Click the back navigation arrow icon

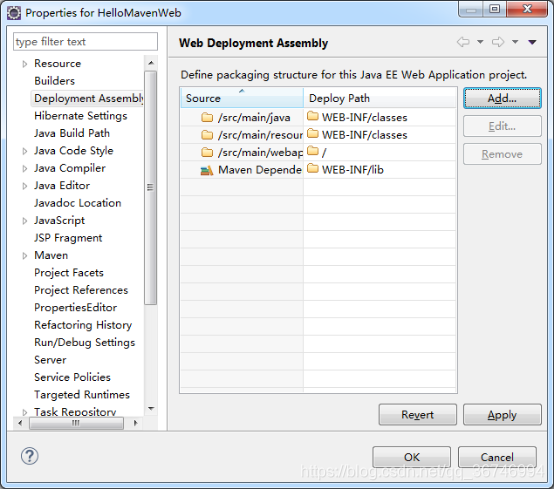(x=463, y=42)
